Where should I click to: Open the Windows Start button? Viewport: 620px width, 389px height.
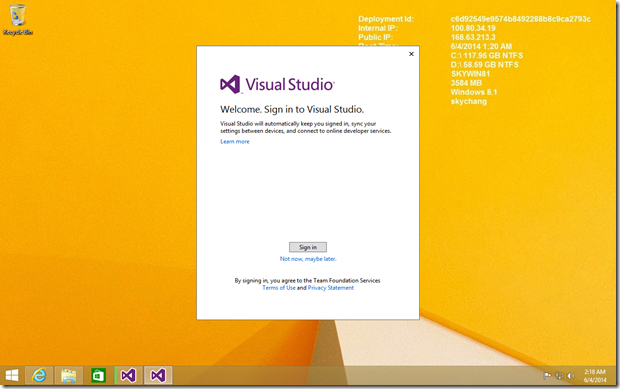tap(12, 375)
